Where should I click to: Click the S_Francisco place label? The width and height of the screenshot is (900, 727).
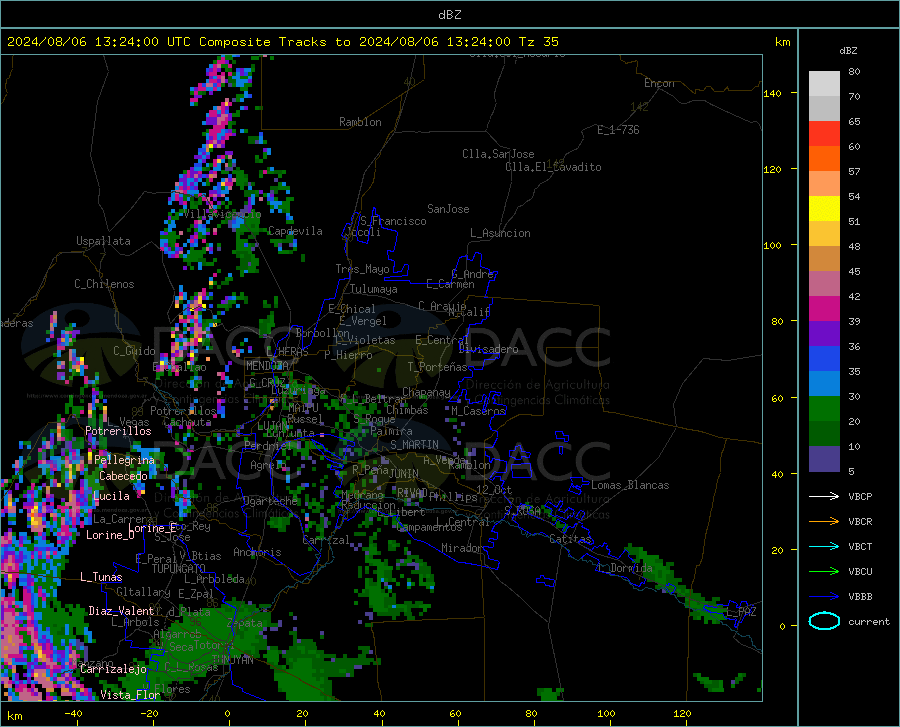[393, 221]
